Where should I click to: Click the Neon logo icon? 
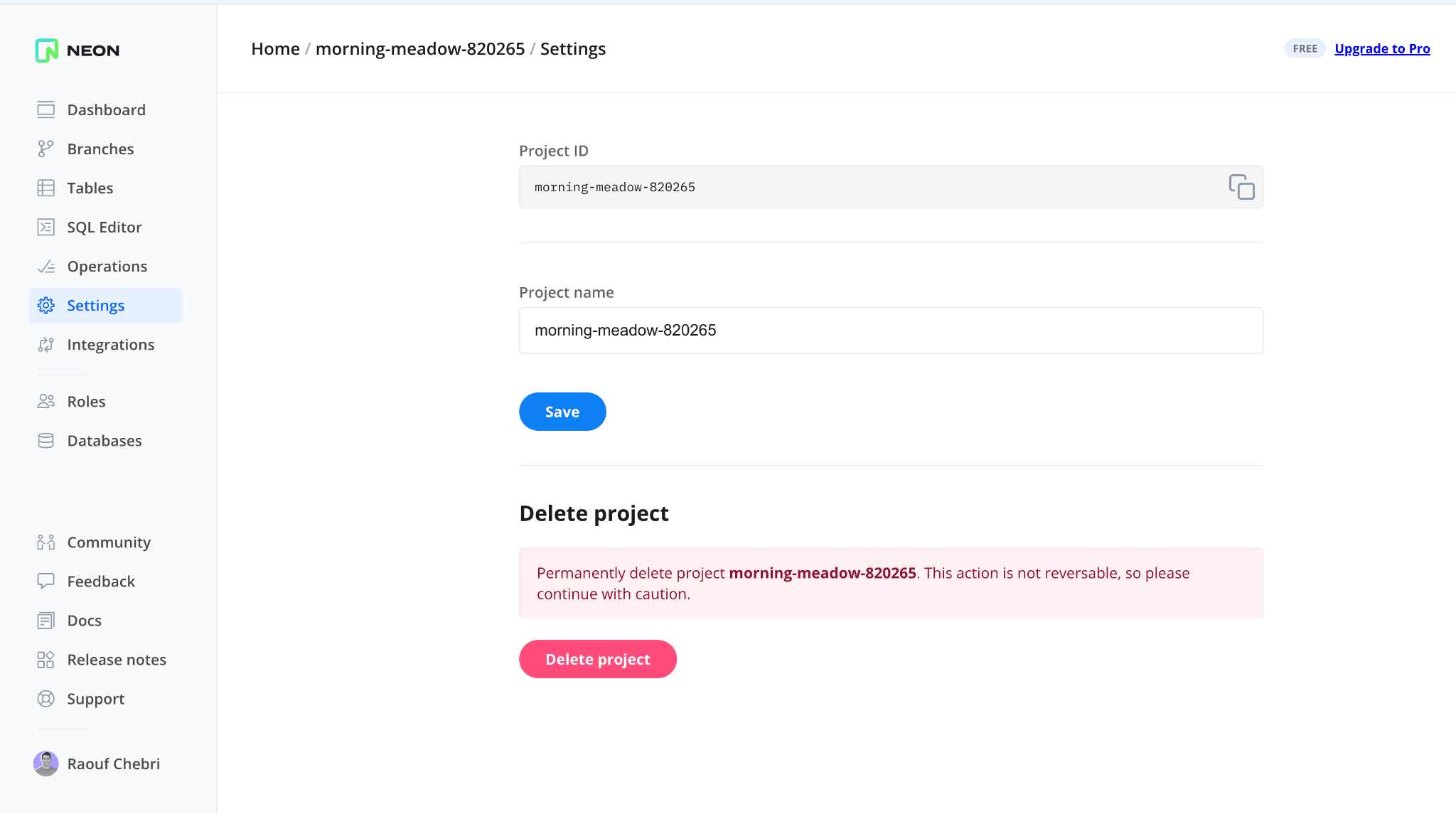47,50
